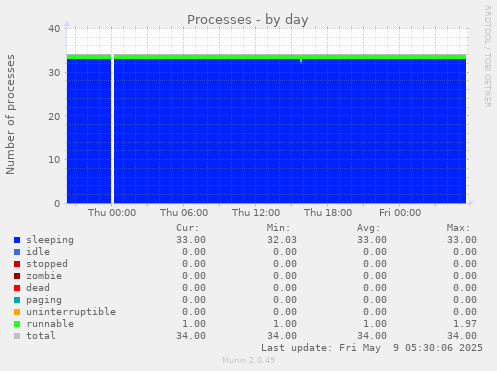497x371 pixels.
Task: Click the 'Last update' timestamp text
Action: pos(372,348)
